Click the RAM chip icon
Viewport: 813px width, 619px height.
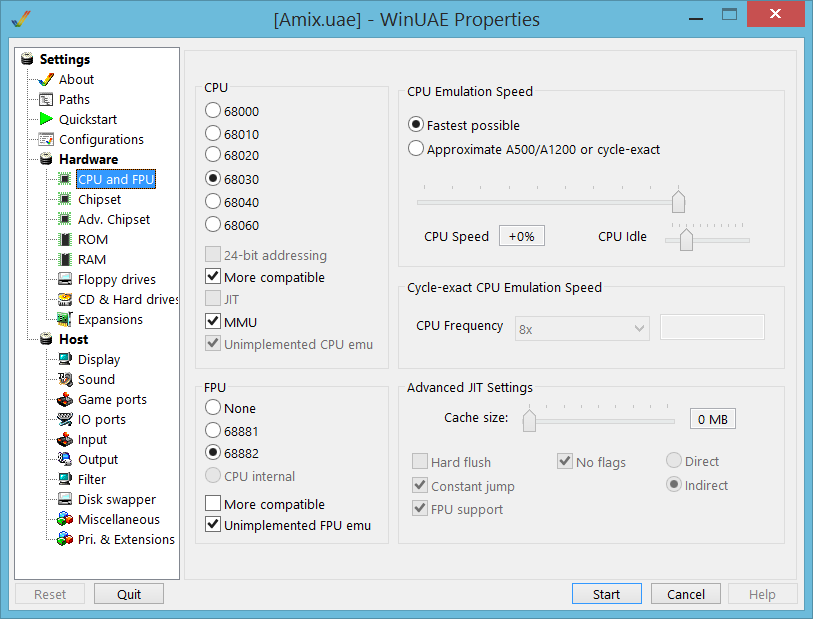coord(65,259)
